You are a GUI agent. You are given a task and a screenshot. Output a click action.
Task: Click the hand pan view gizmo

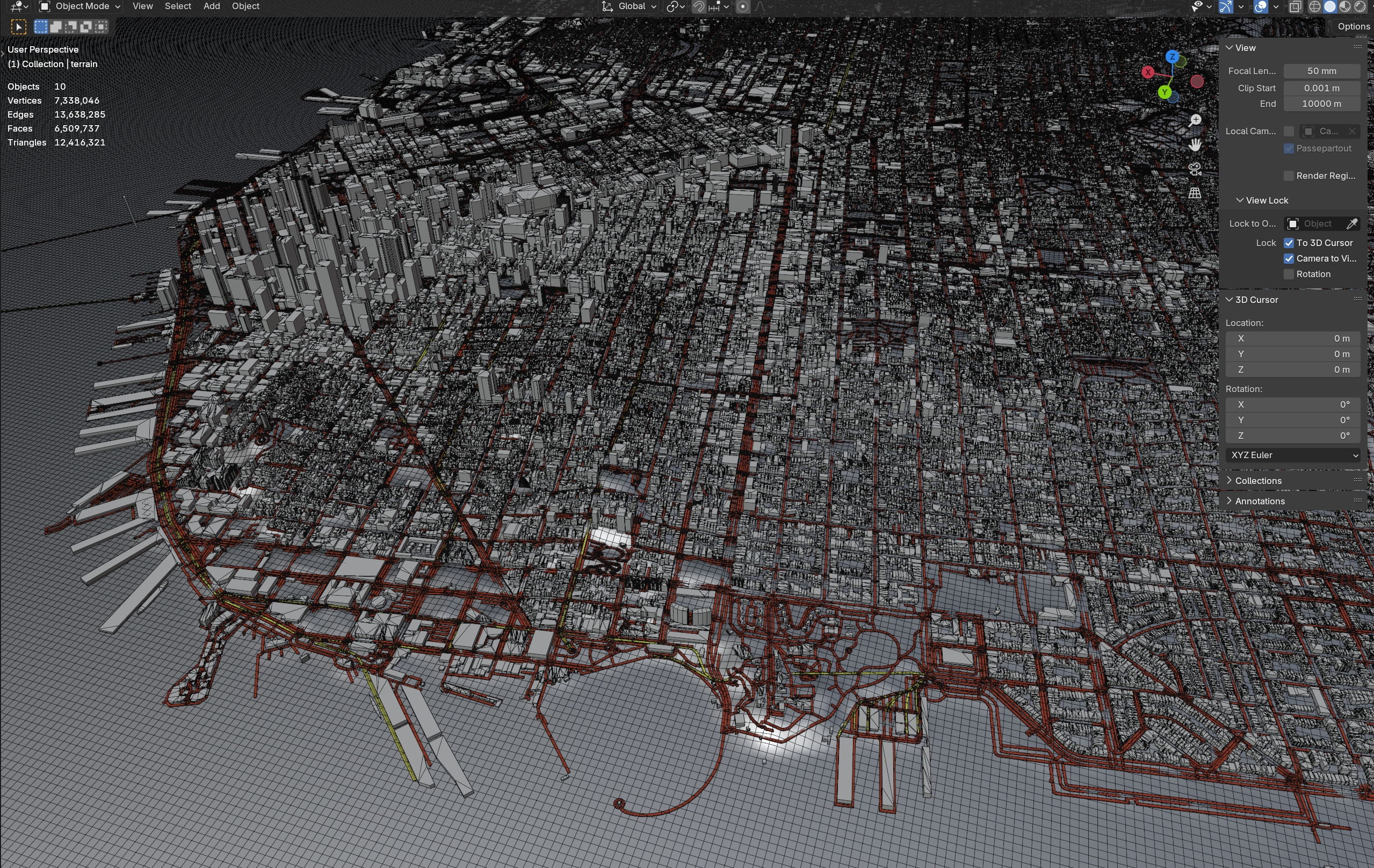[1195, 145]
